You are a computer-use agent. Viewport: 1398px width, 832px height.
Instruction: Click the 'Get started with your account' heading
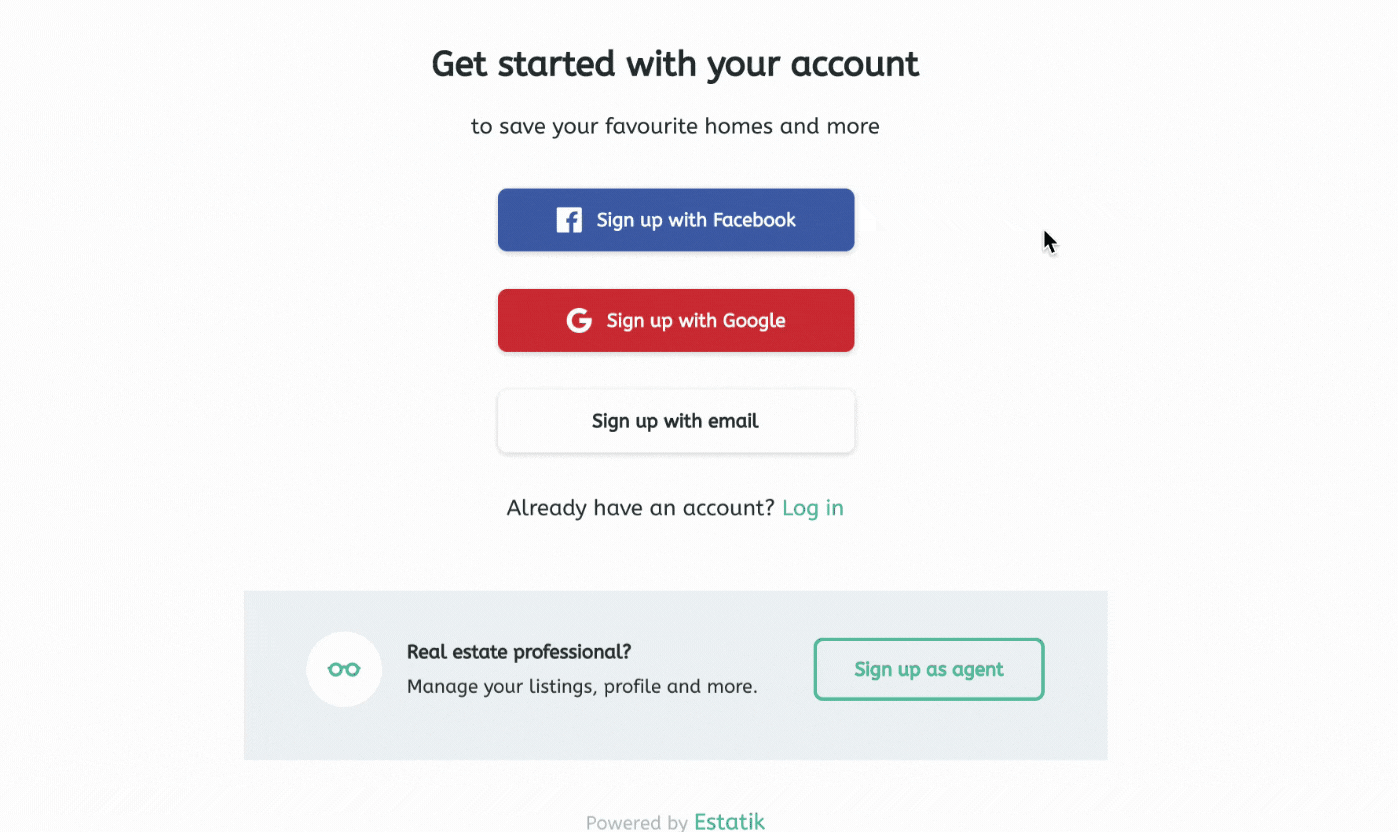[x=675, y=64]
